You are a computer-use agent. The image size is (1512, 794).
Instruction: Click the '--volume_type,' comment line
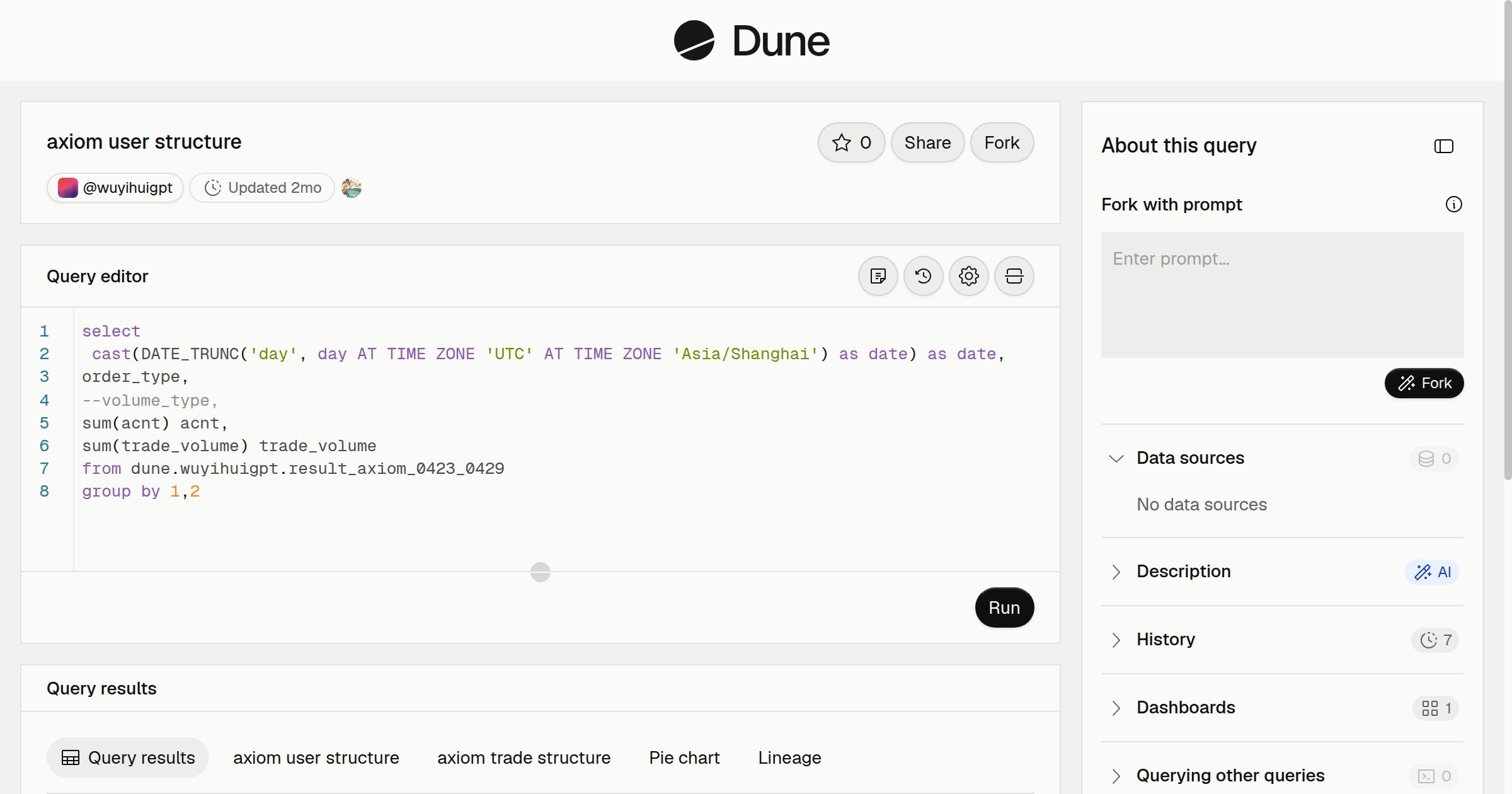tap(150, 401)
